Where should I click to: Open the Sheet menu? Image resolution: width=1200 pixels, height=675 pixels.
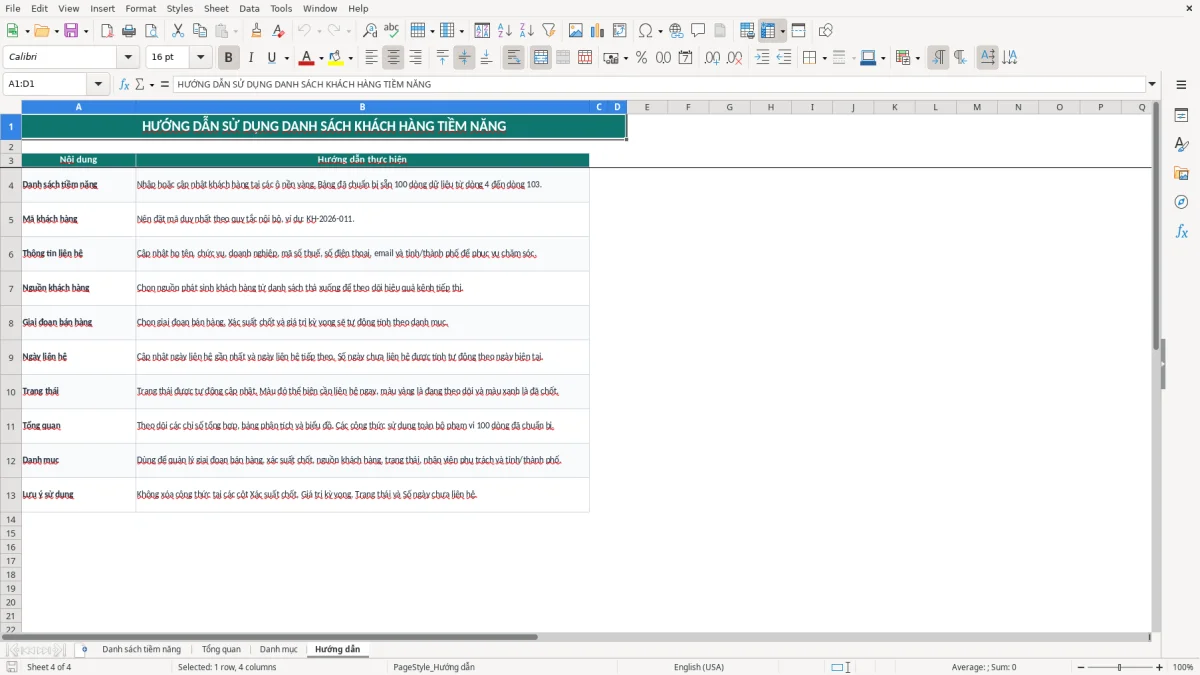(x=216, y=8)
